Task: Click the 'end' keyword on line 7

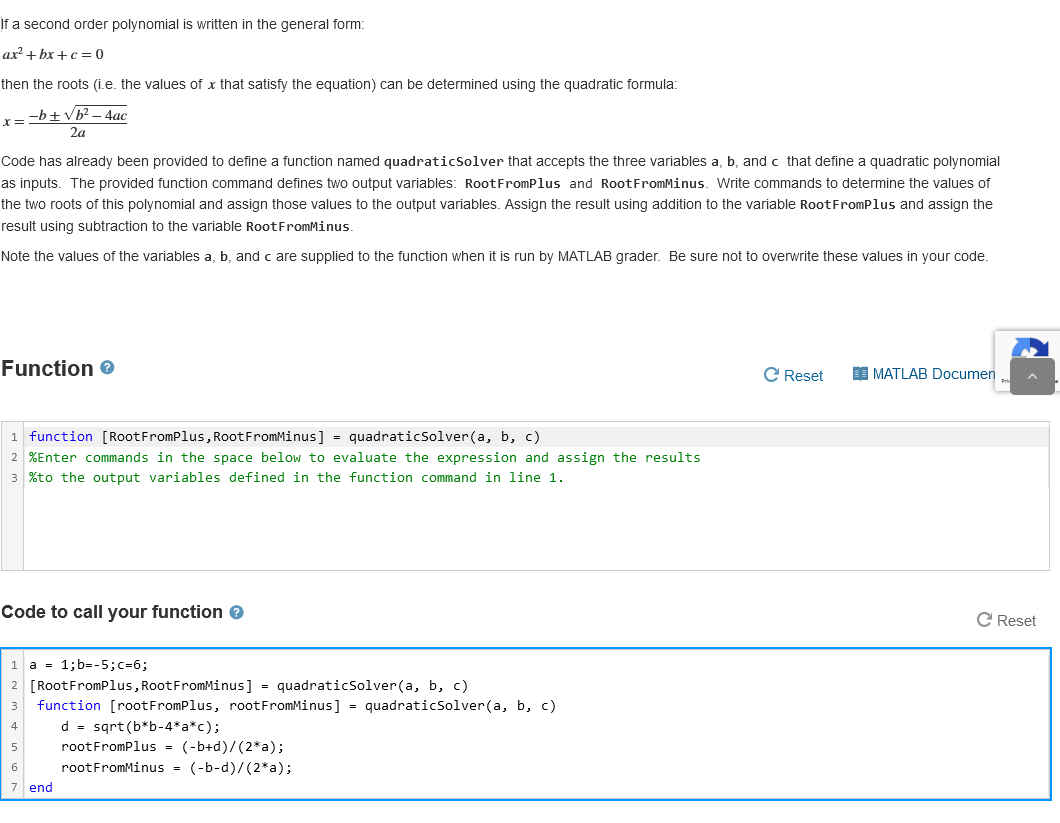Action: (x=40, y=787)
